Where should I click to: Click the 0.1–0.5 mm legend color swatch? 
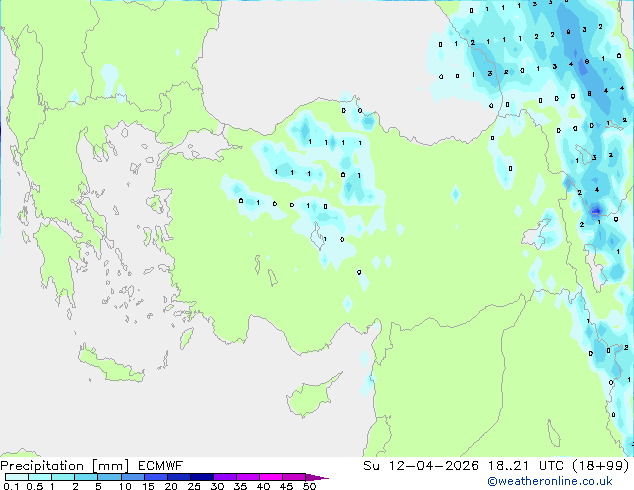17,477
